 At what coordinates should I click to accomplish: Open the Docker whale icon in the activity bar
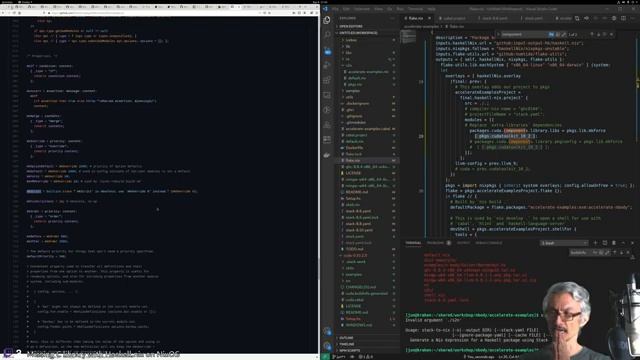(327, 155)
